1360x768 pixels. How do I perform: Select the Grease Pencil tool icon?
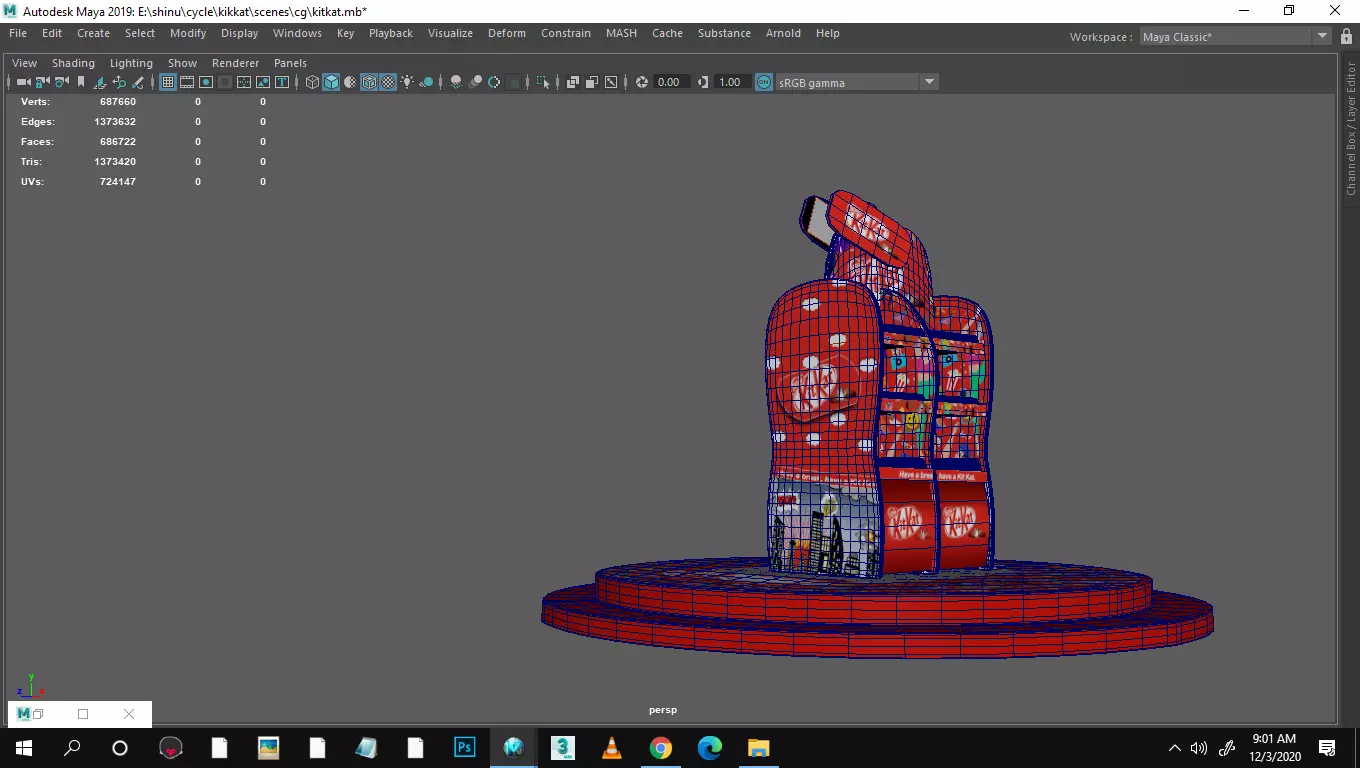click(138, 82)
